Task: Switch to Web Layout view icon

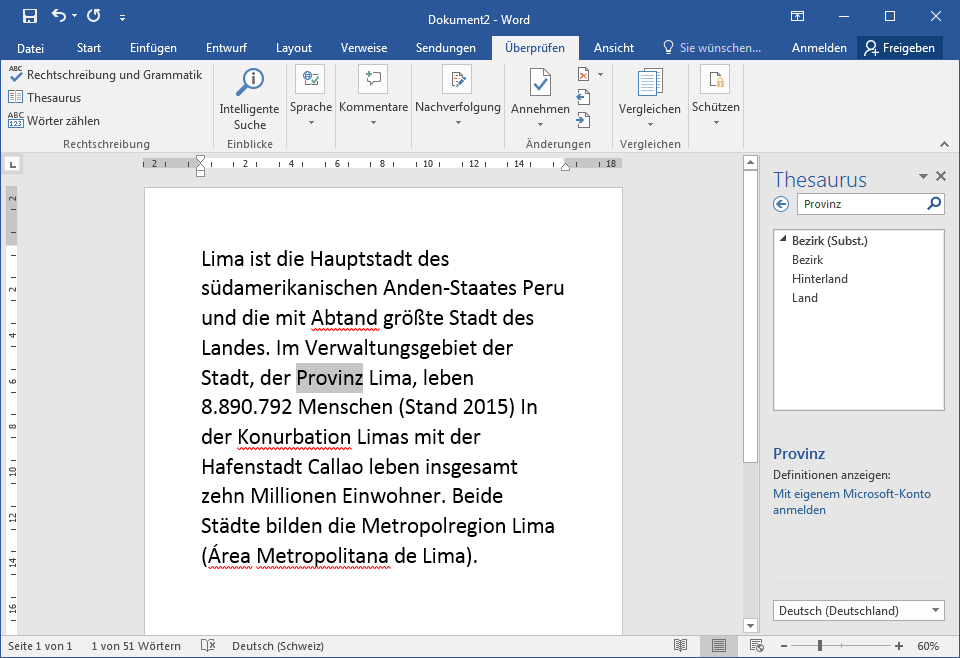Action: pyautogui.click(x=757, y=645)
